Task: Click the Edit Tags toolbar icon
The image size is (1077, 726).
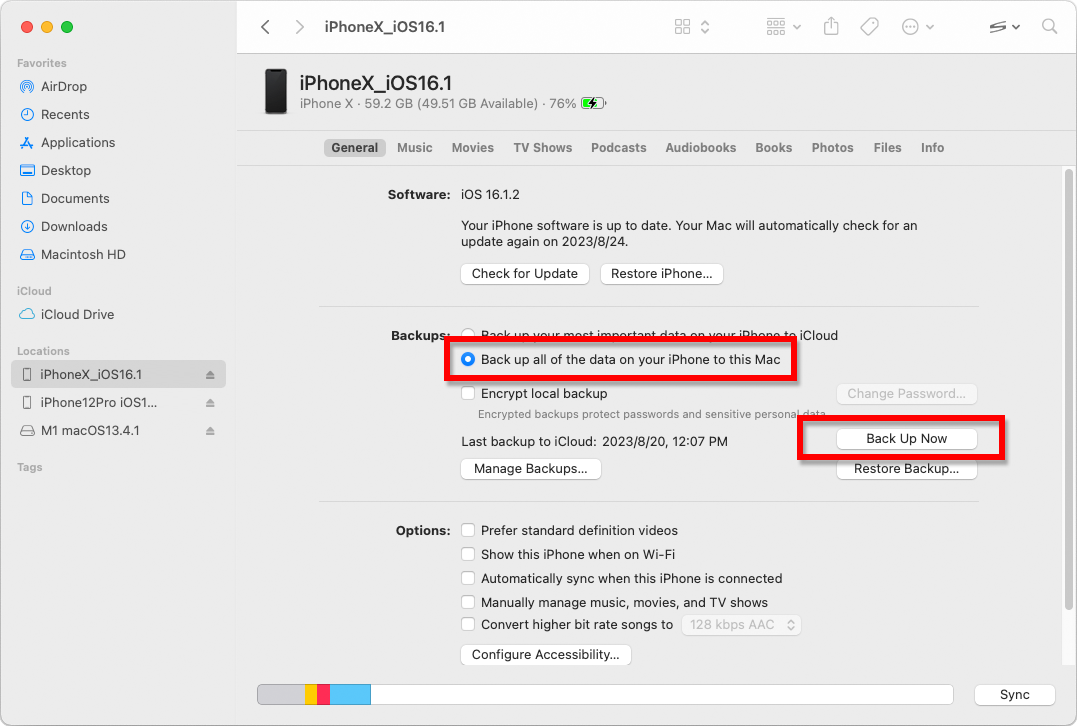Action: (870, 27)
